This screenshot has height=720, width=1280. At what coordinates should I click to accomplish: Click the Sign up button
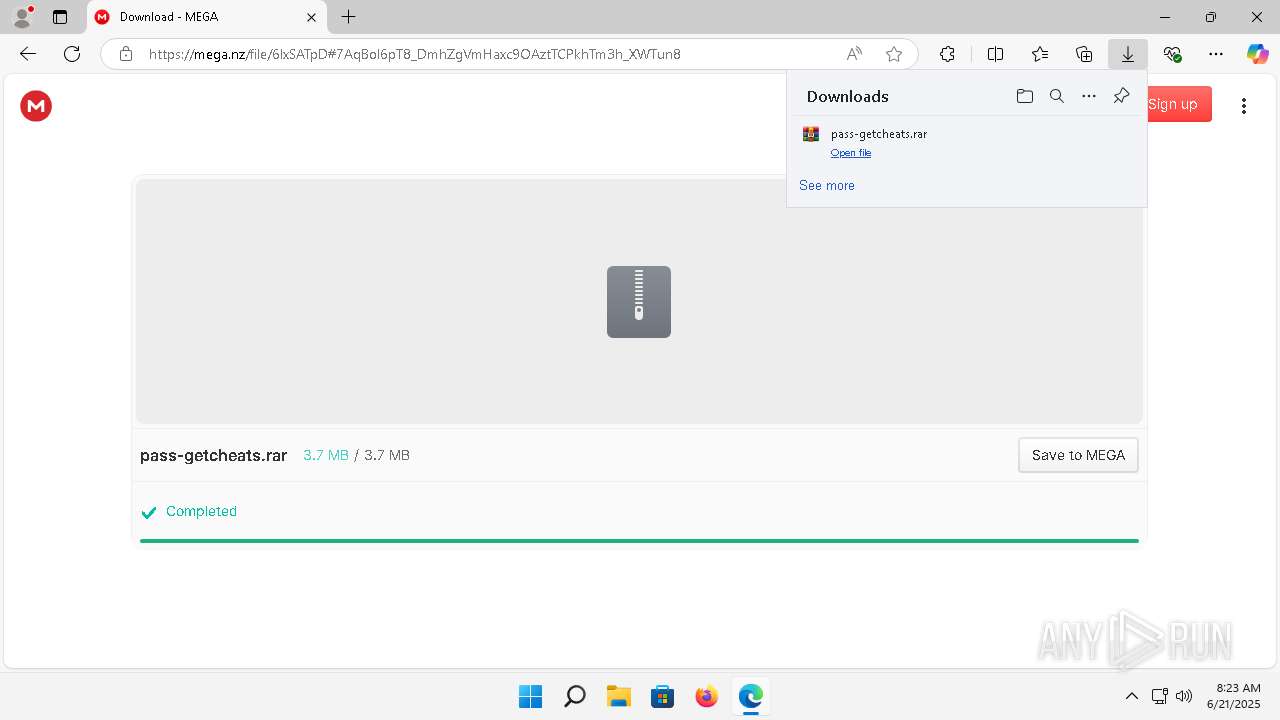(x=1178, y=104)
